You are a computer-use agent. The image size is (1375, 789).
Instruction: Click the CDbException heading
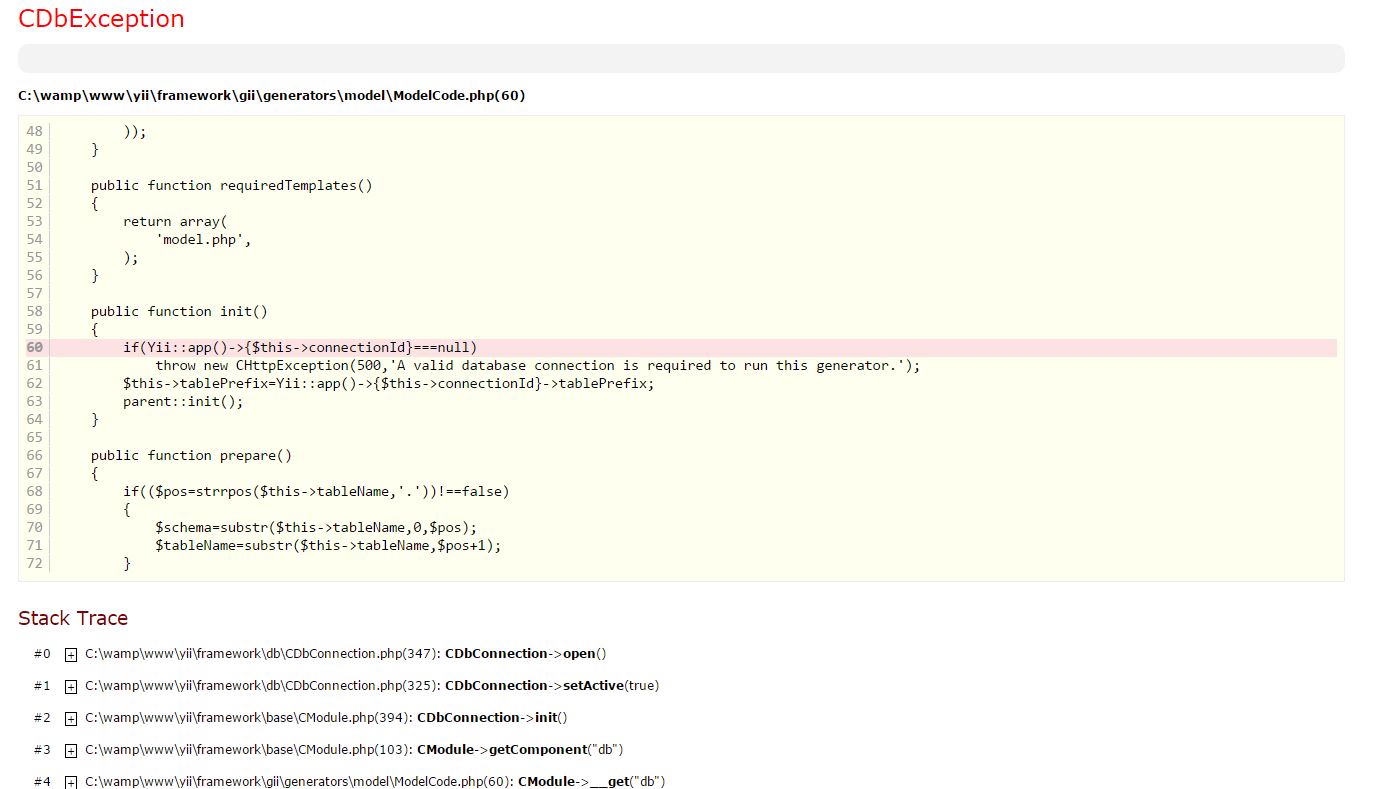[101, 19]
